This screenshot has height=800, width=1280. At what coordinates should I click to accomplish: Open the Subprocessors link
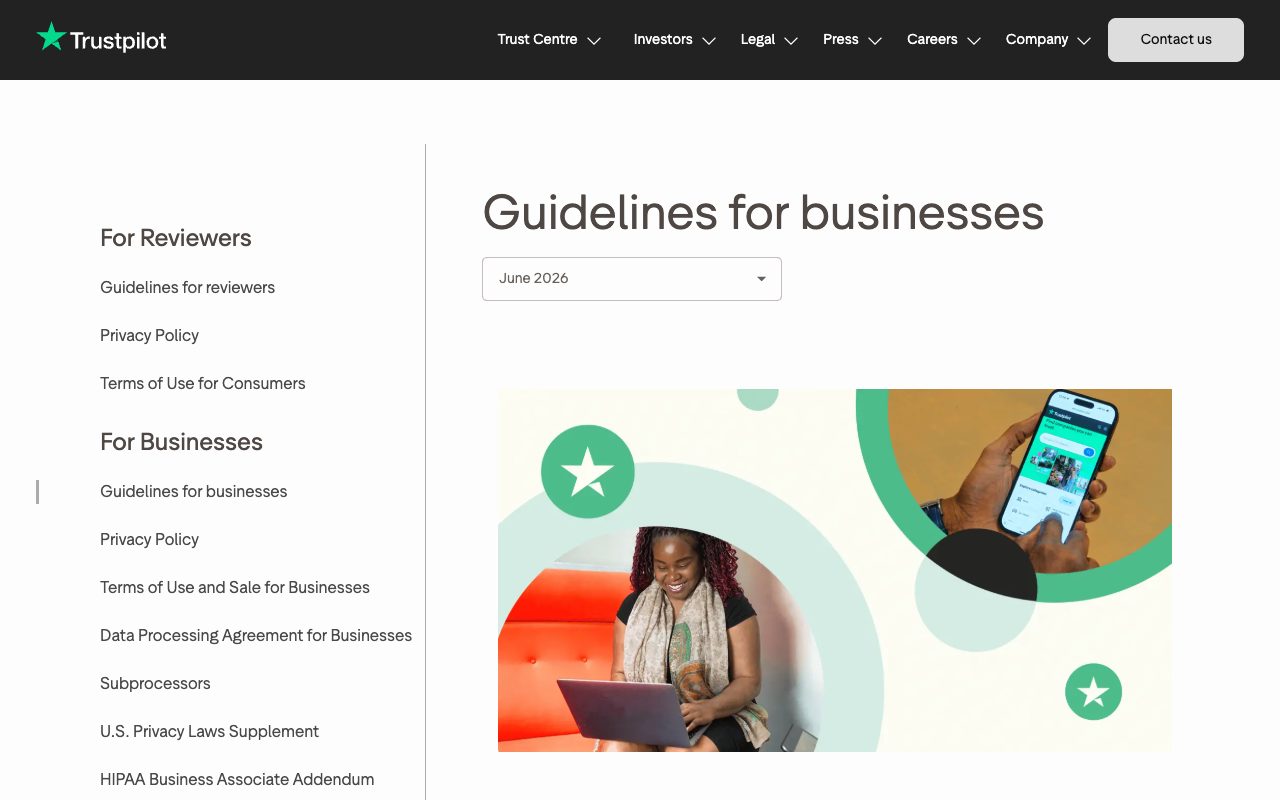click(155, 684)
